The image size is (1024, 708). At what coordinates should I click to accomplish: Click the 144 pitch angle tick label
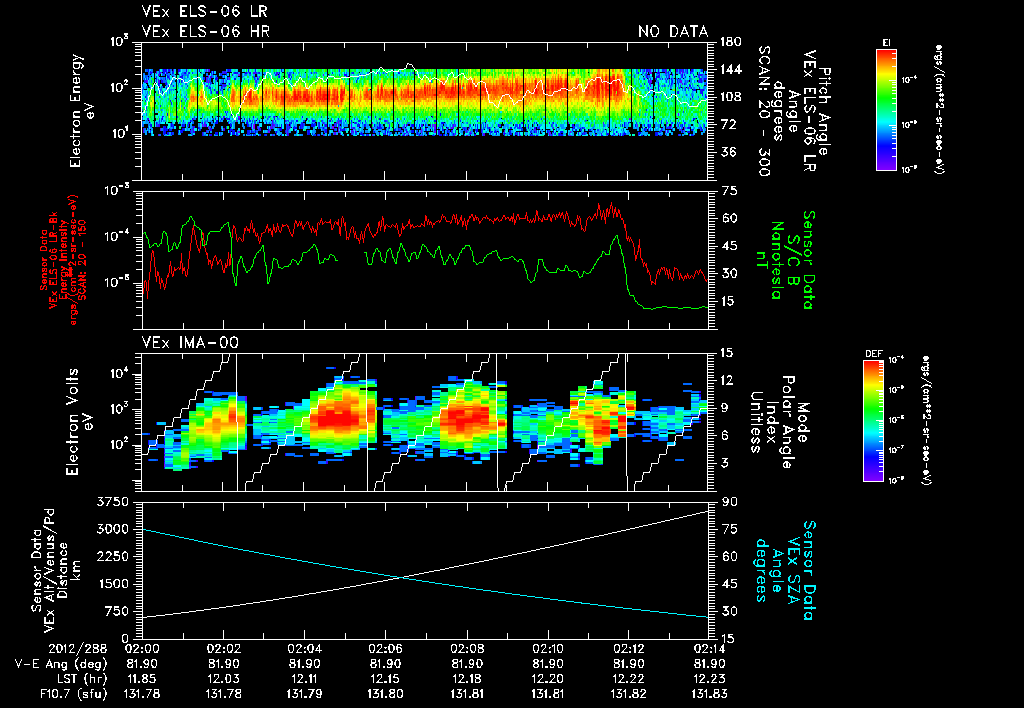(730, 69)
